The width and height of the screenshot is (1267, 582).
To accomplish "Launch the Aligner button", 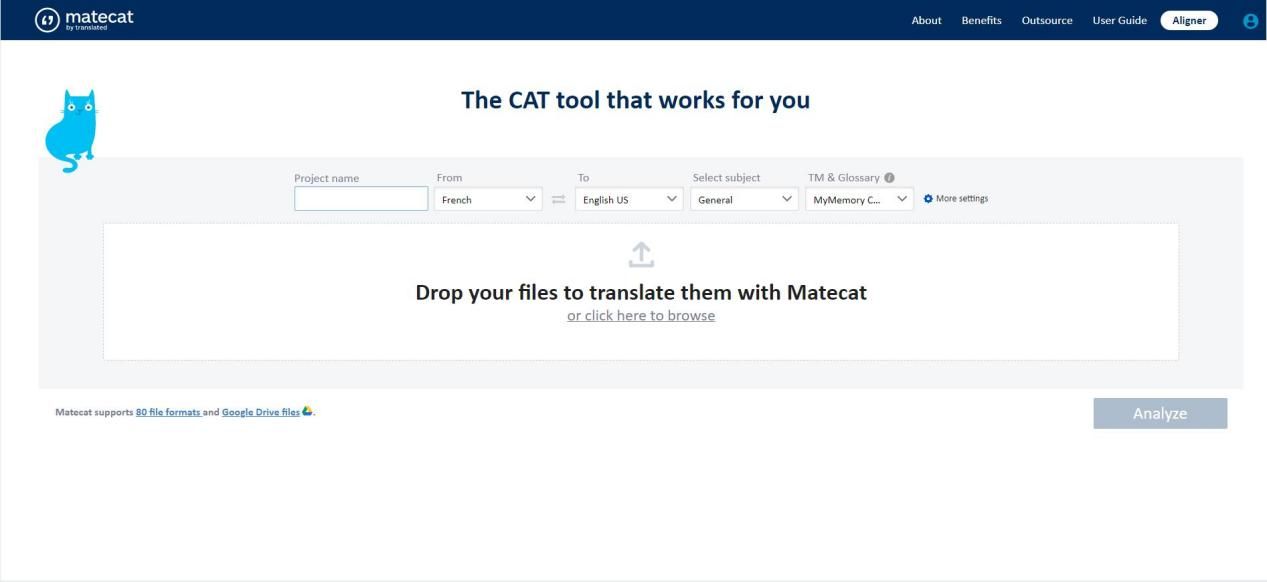I will [x=1189, y=21].
